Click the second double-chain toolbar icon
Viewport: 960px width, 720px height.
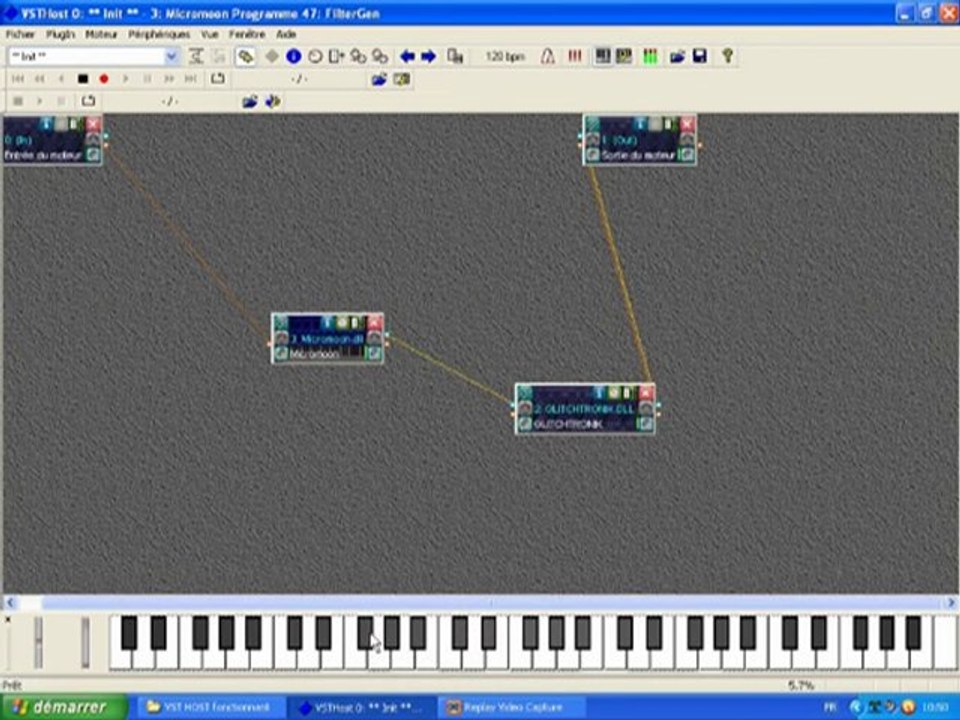click(380, 56)
